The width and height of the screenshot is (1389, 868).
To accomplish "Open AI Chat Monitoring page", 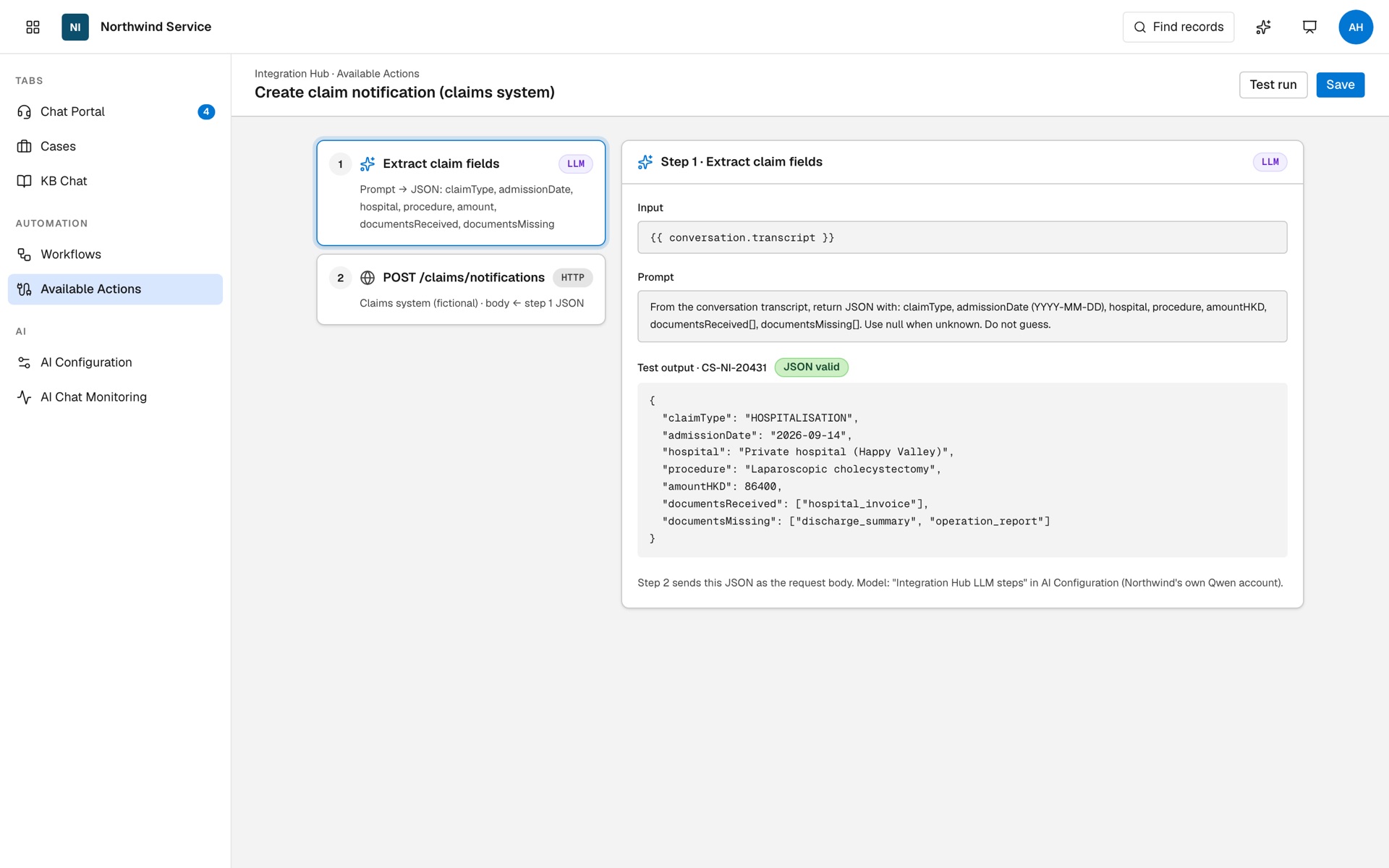I will [x=115, y=397].
